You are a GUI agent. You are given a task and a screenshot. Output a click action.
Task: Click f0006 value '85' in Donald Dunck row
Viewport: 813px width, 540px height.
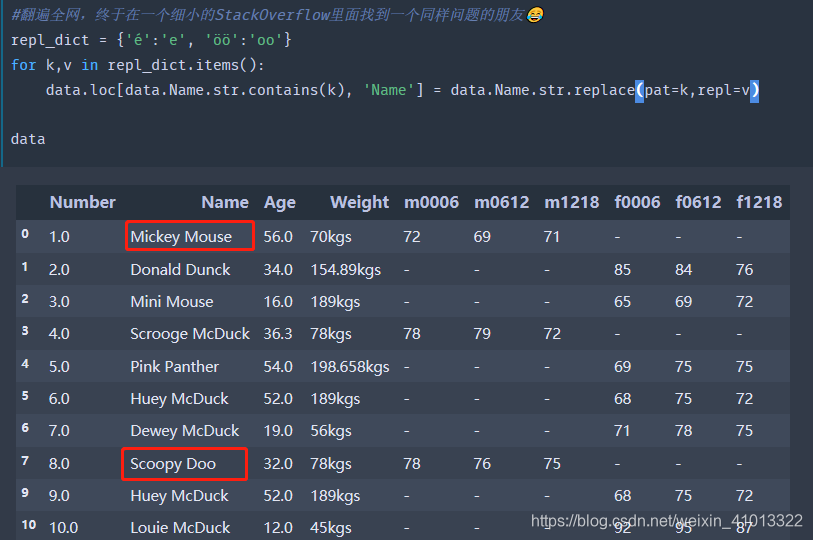(622, 270)
